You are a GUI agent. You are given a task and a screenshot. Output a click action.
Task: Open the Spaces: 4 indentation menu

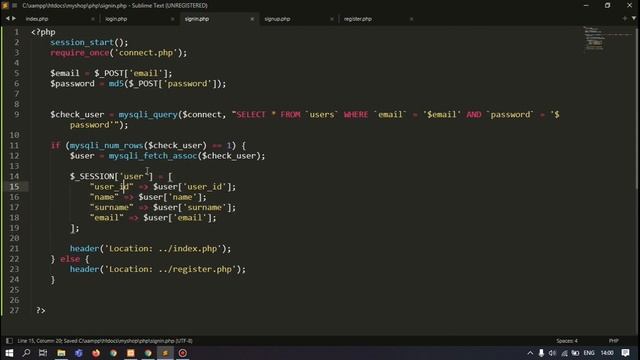point(567,340)
